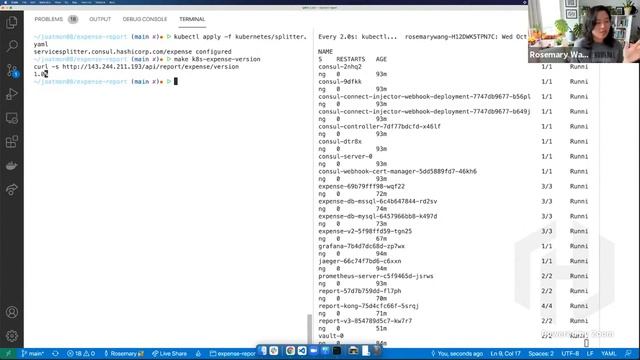This screenshot has height=360, width=640.
Task: Click the remote window indicator in status bar
Action: click(x=8, y=353)
